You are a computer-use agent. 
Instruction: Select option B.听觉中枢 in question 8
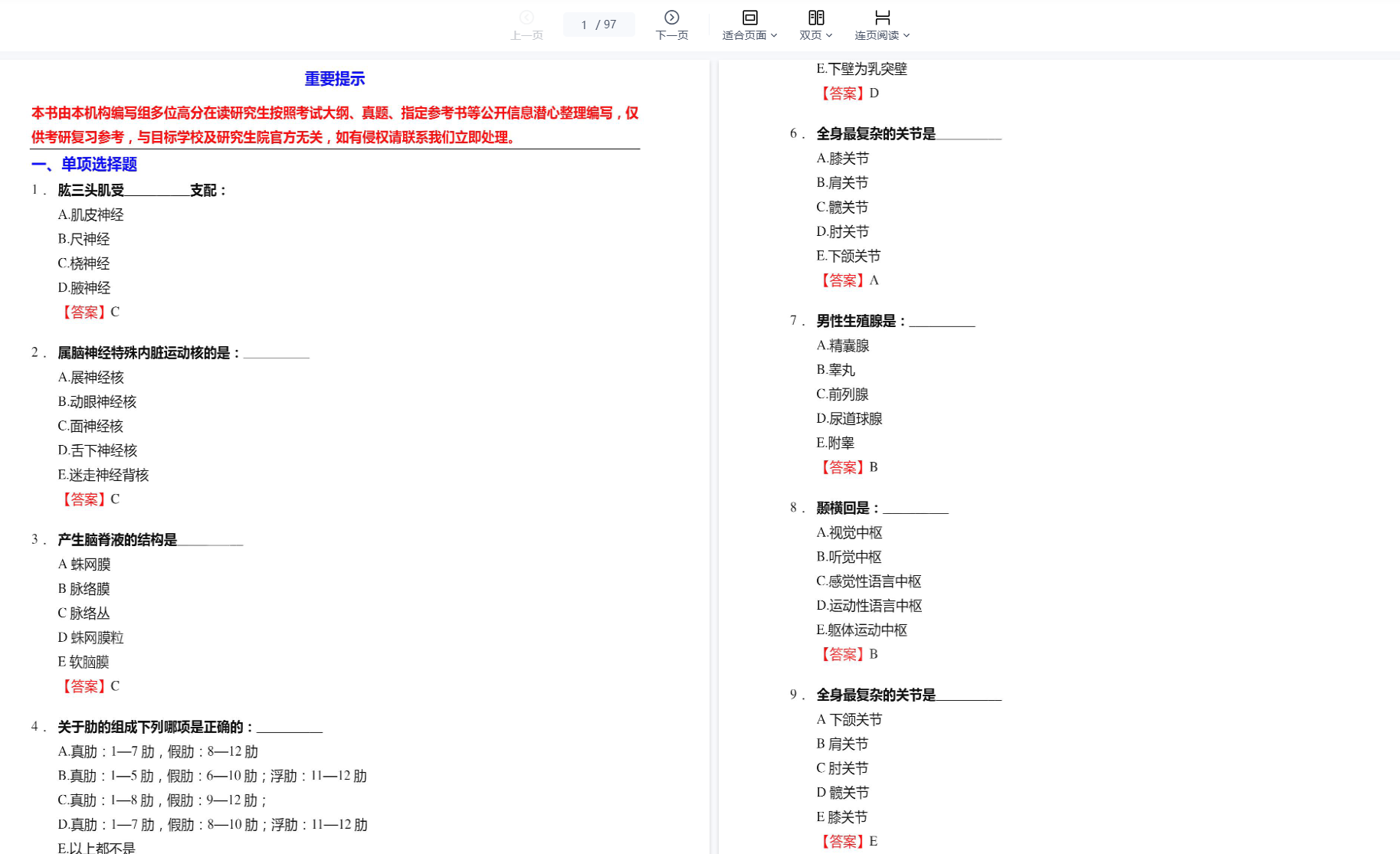[849, 557]
